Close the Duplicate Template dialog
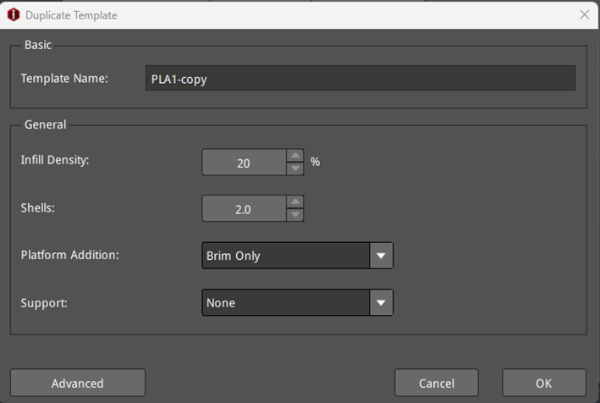This screenshot has width=600, height=403. click(584, 15)
